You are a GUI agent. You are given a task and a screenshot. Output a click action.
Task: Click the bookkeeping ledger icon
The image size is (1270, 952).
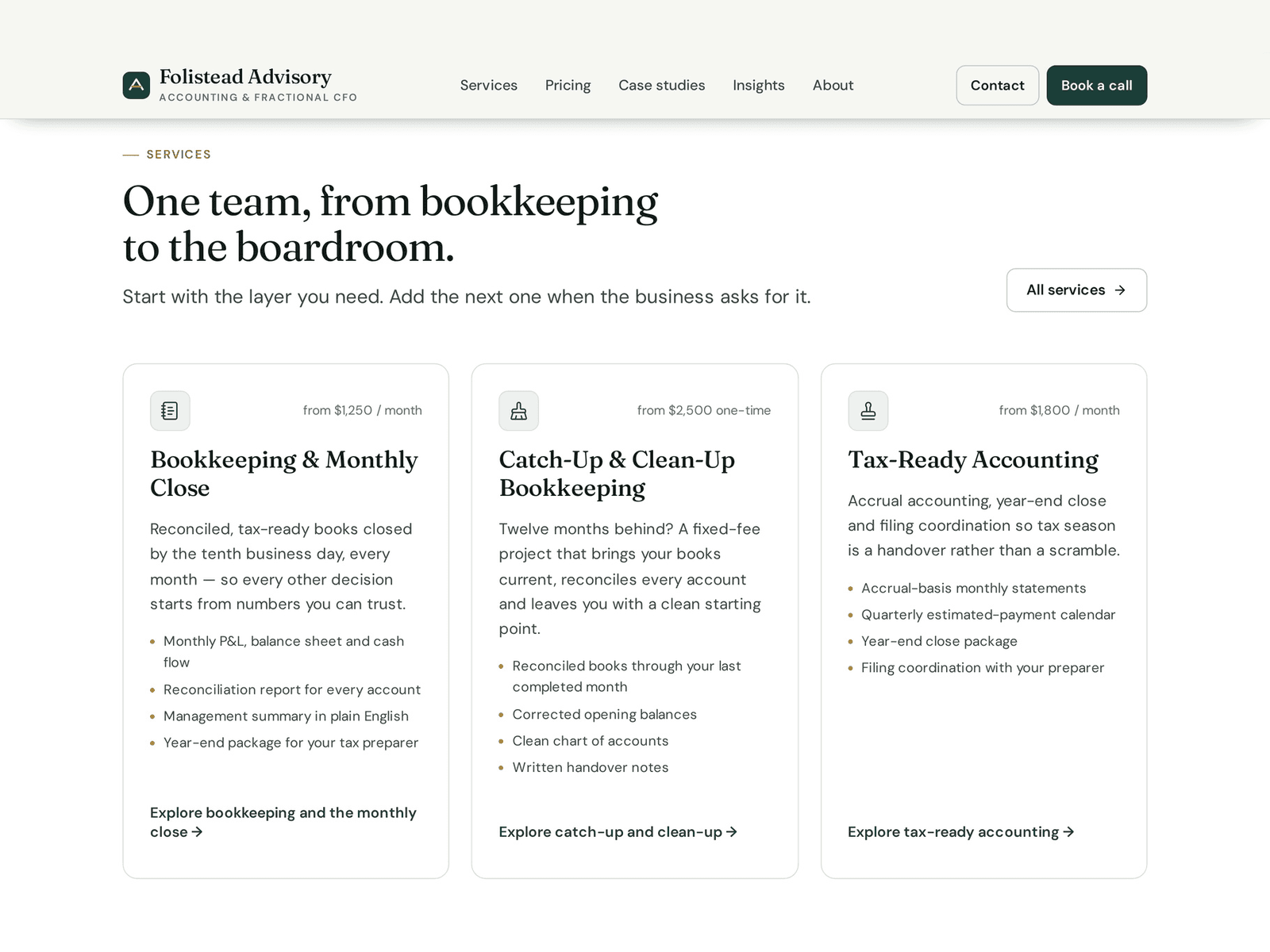pyautogui.click(x=170, y=411)
